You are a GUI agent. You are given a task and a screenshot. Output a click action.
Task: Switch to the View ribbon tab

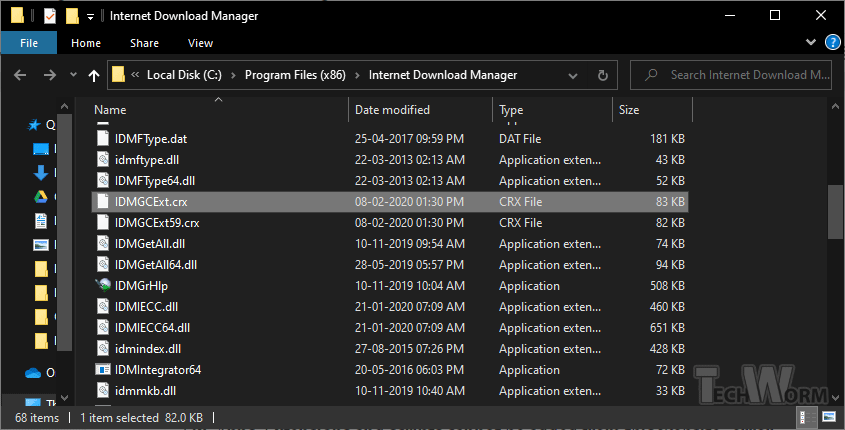click(x=200, y=43)
